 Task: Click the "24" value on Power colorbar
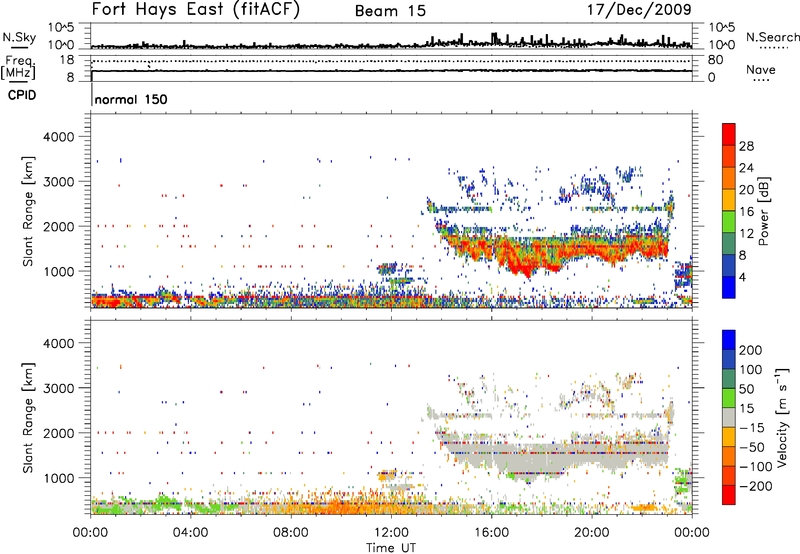click(746, 168)
